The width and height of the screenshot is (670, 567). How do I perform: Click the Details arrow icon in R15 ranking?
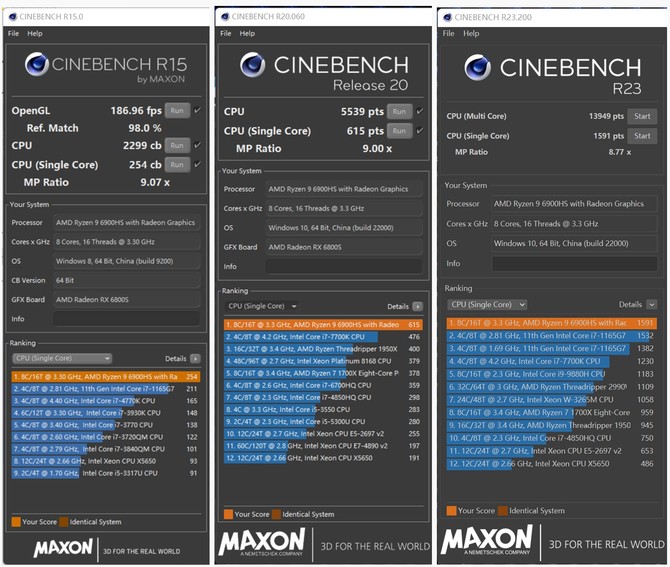pyautogui.click(x=195, y=358)
